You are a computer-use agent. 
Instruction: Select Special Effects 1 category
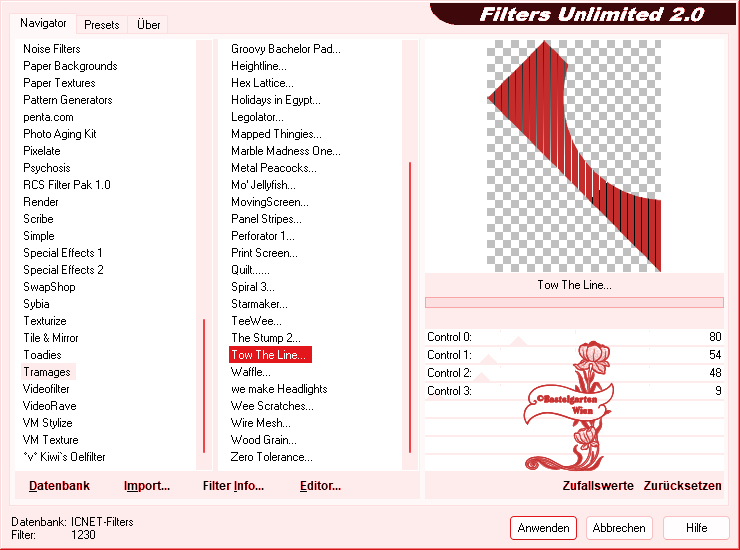(x=62, y=253)
